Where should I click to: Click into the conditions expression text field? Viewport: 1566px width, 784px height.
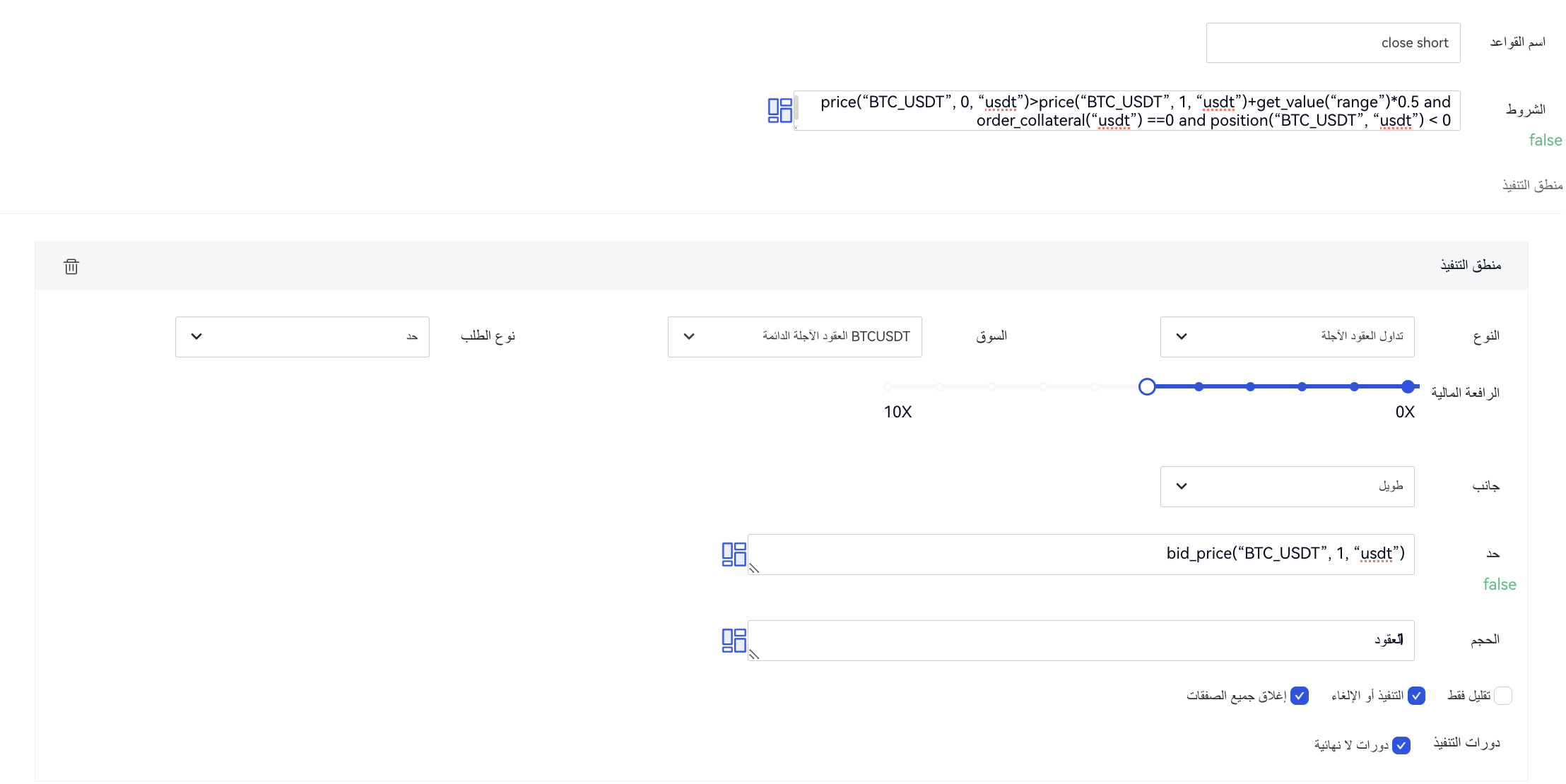1126,111
